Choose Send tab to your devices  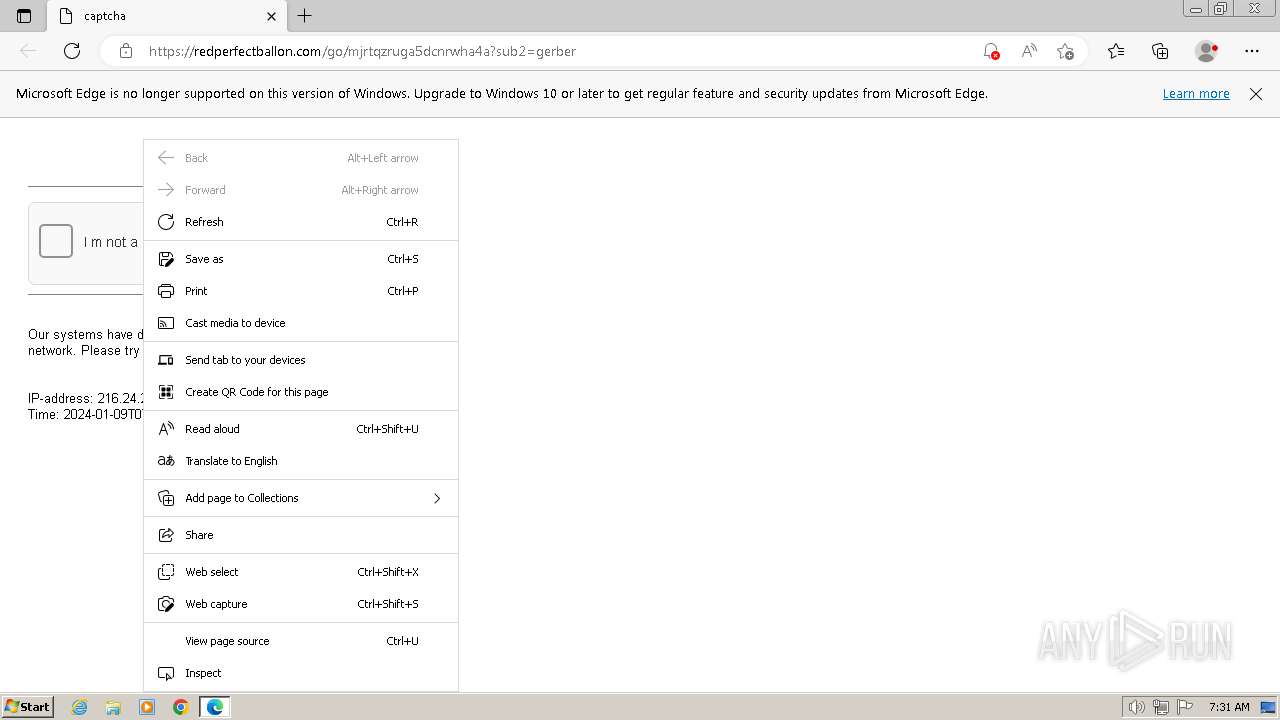[301, 360]
